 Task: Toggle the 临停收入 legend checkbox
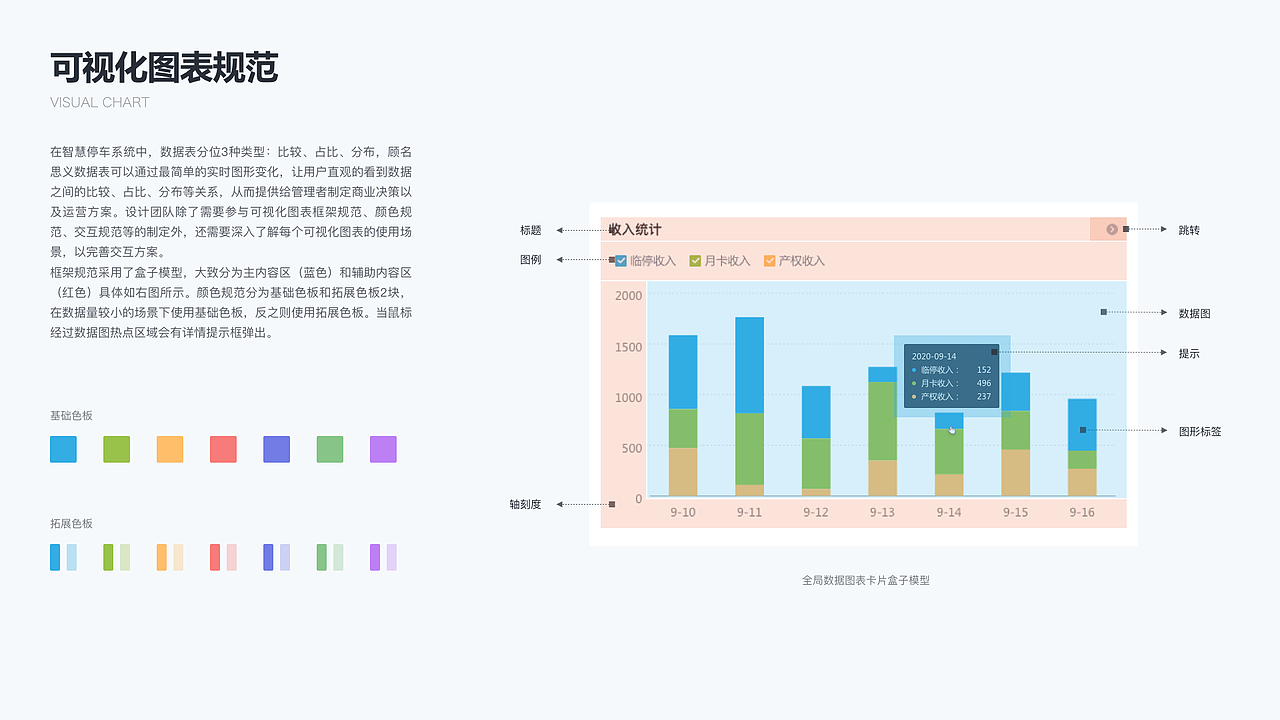(x=620, y=260)
